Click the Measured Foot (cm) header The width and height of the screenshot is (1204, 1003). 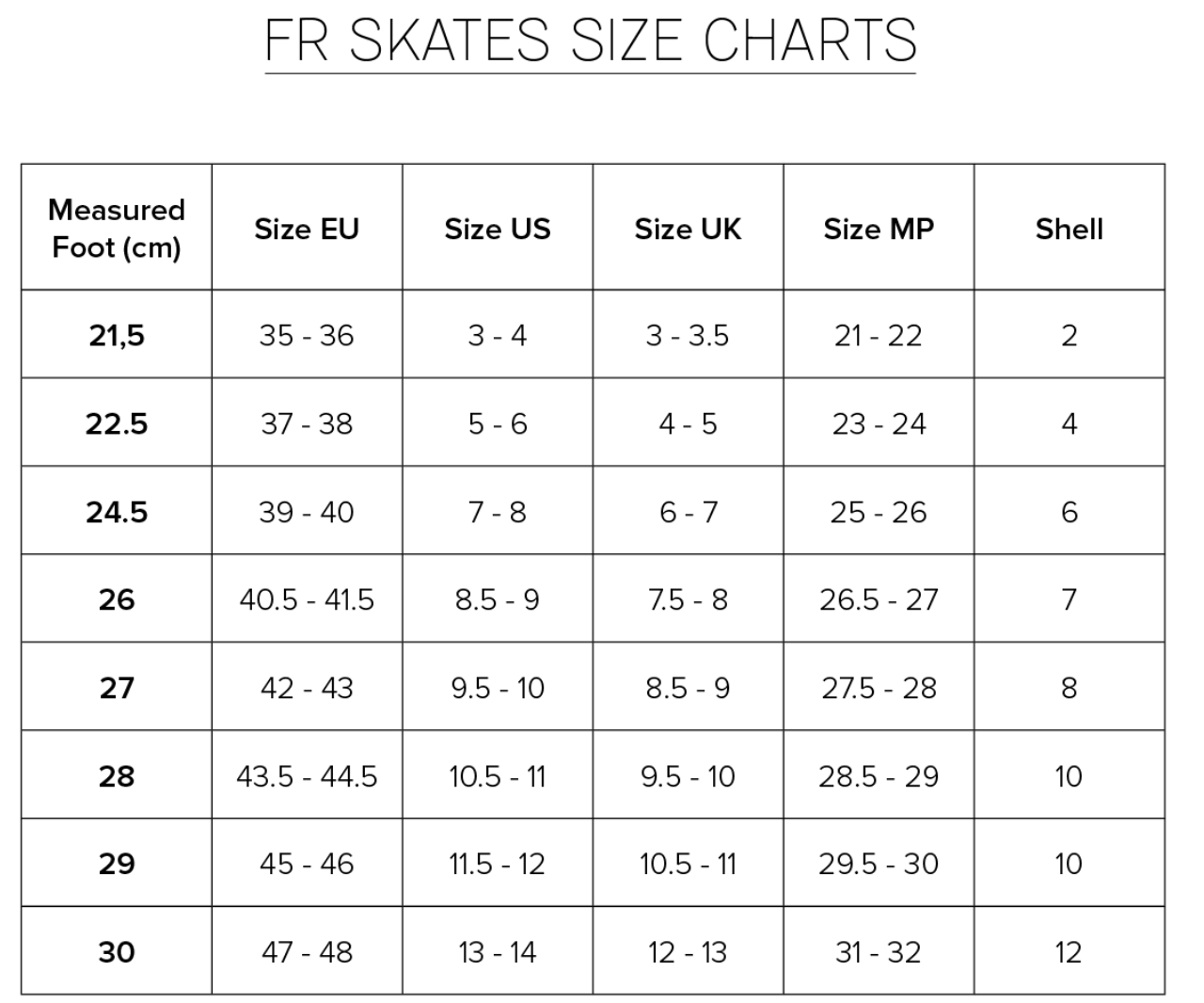117,229
